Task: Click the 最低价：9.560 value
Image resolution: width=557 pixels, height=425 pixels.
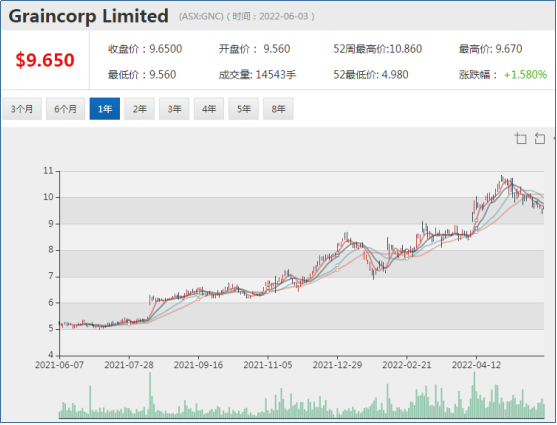Action: 142,75
